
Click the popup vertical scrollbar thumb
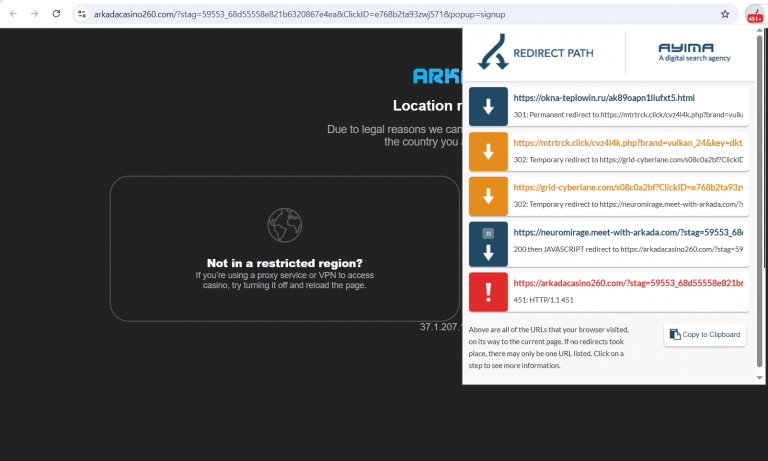pyautogui.click(x=760, y=201)
